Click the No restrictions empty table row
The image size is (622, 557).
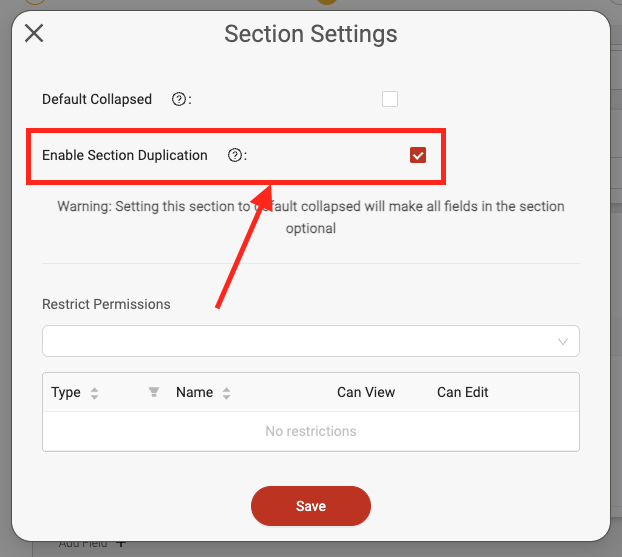[x=311, y=431]
